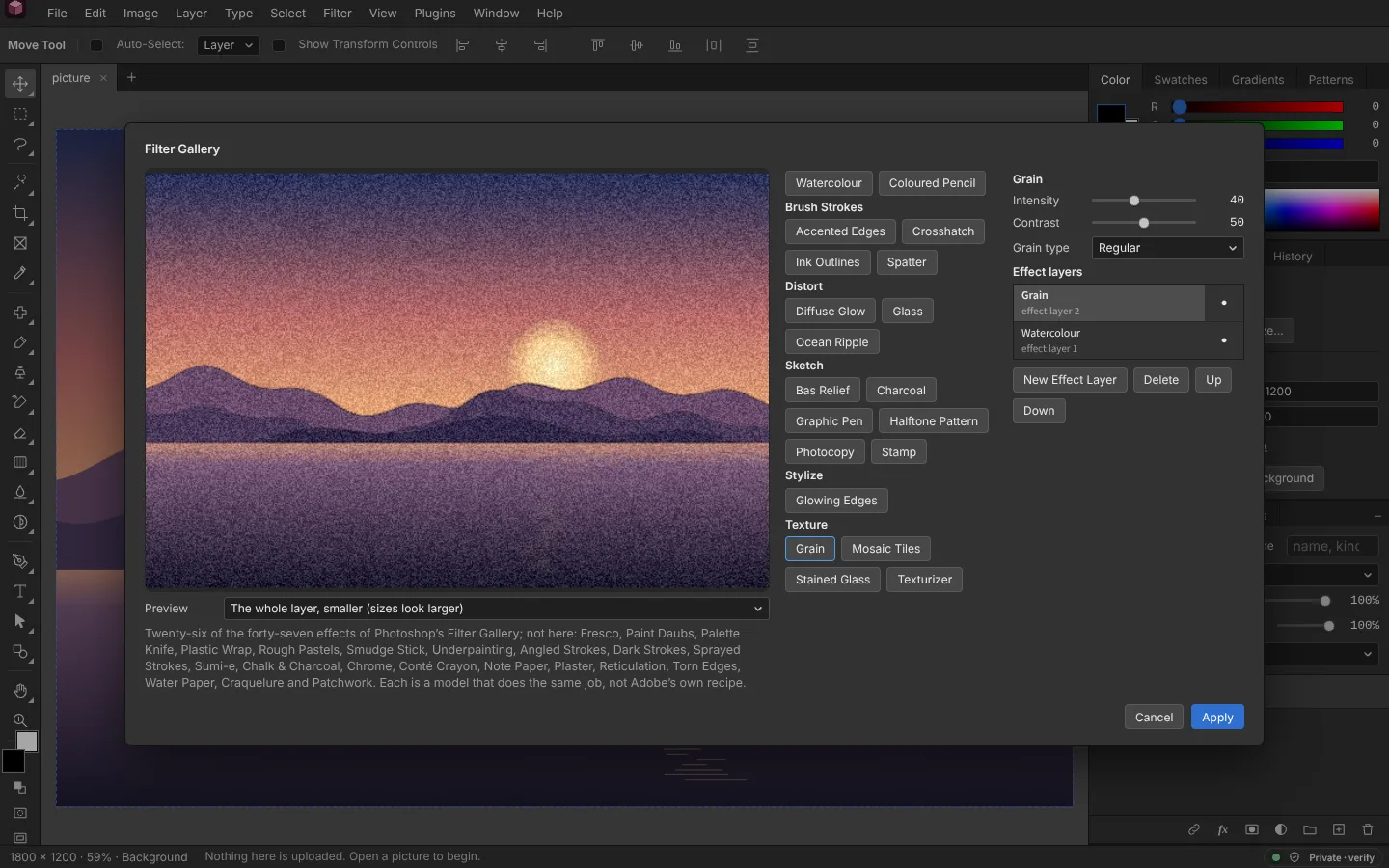Switch to the Swatches tab
Screen dimensions: 1389x868
click(x=1181, y=80)
